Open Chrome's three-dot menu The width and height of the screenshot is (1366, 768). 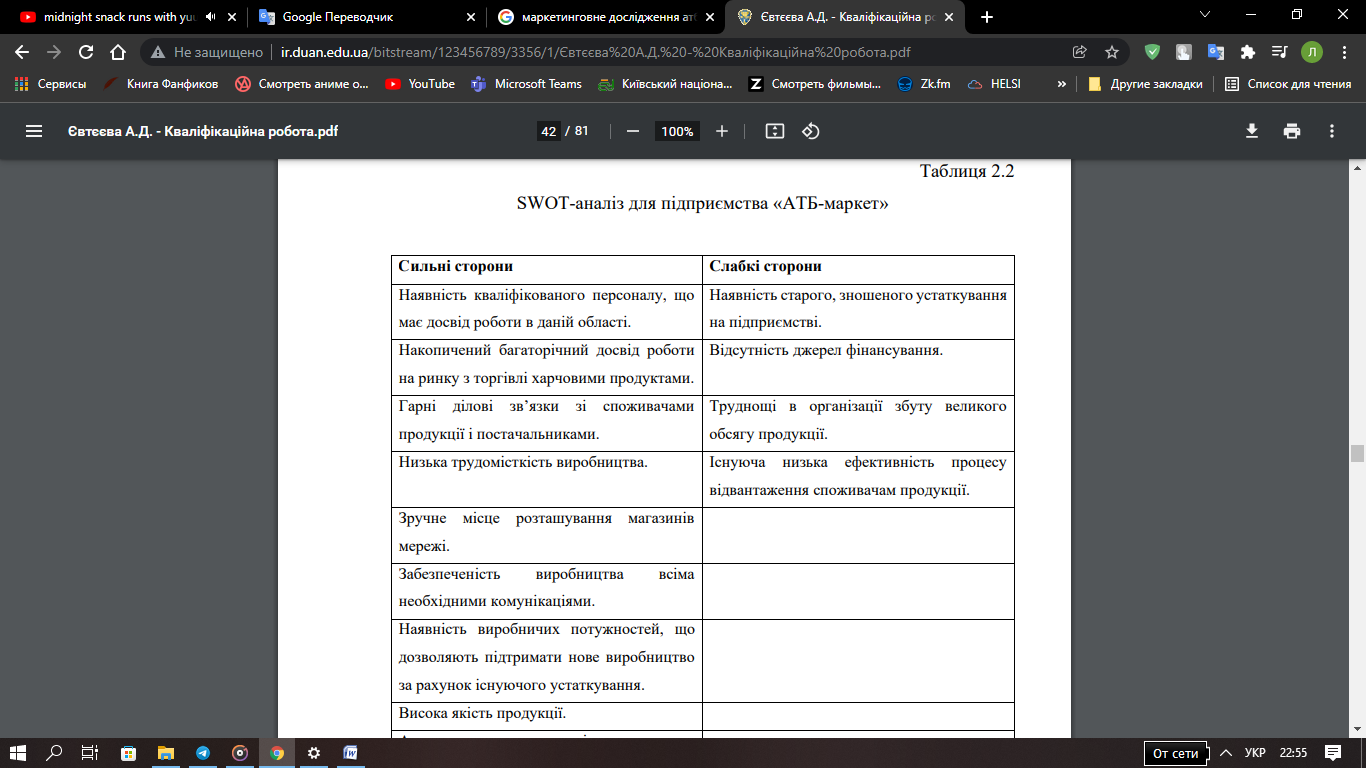[1343, 52]
